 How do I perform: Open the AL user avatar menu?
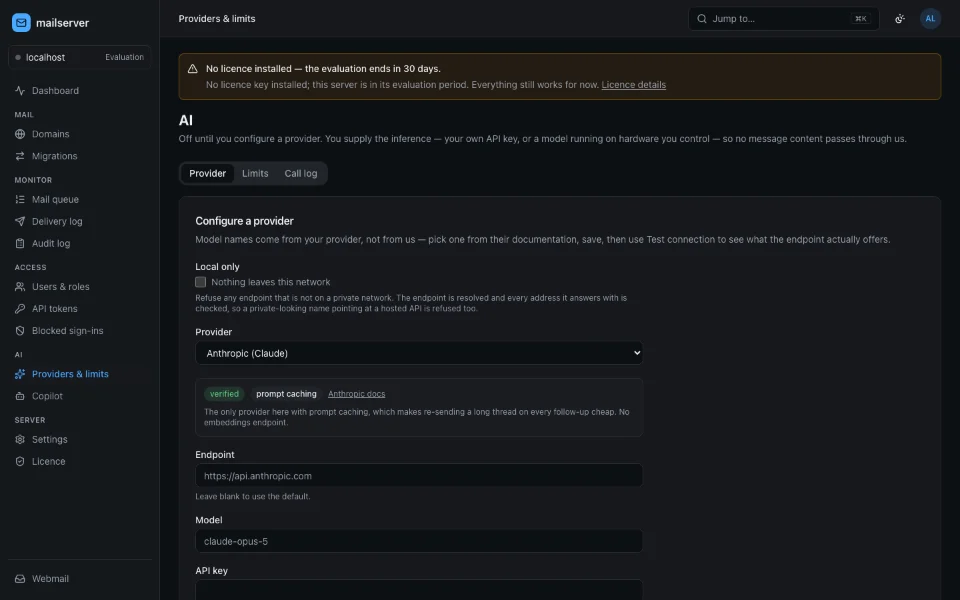pos(930,19)
